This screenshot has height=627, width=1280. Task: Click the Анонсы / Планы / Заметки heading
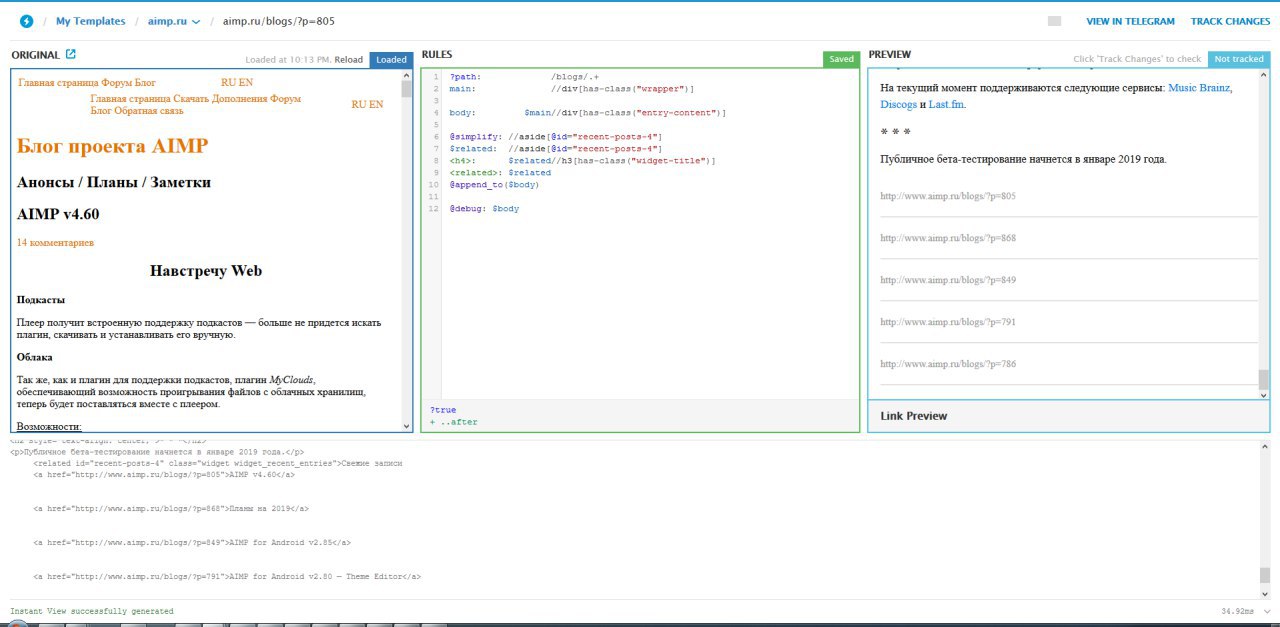pyautogui.click(x=114, y=182)
